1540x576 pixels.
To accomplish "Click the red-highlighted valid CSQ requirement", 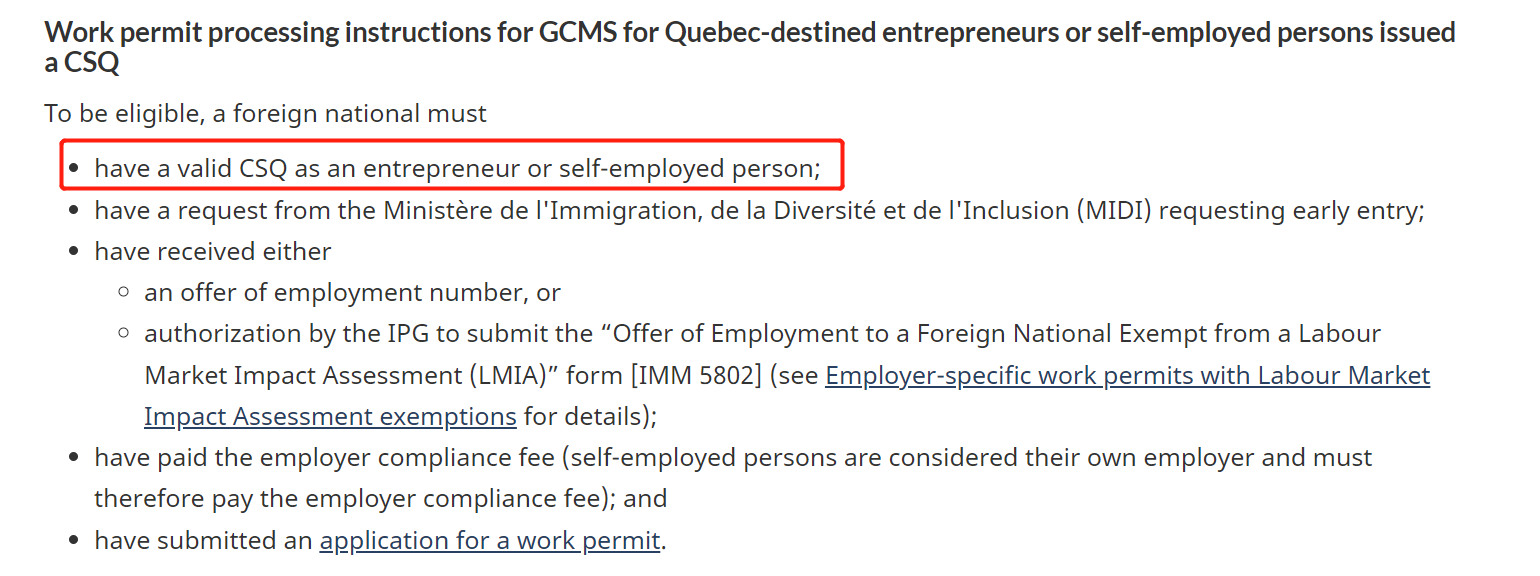I will pyautogui.click(x=457, y=168).
